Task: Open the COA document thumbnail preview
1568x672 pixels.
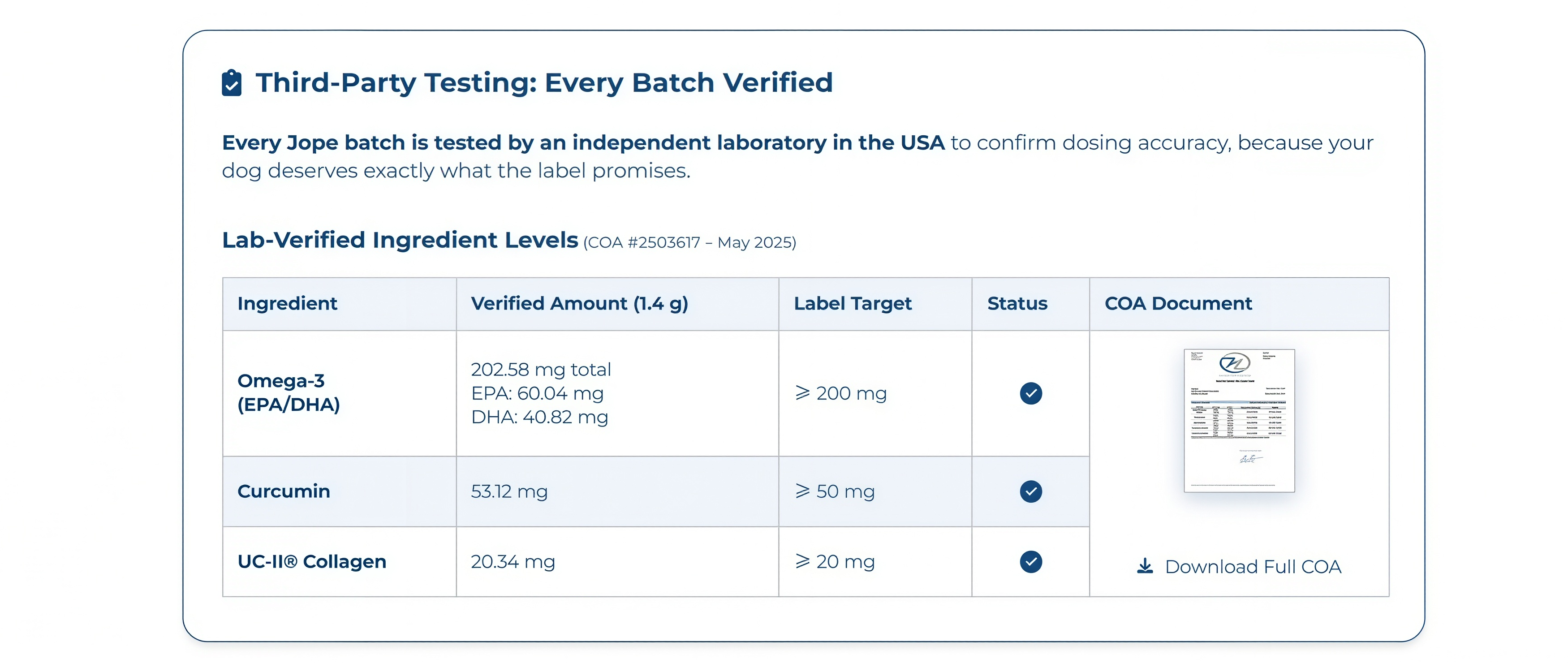Action: [x=1239, y=421]
